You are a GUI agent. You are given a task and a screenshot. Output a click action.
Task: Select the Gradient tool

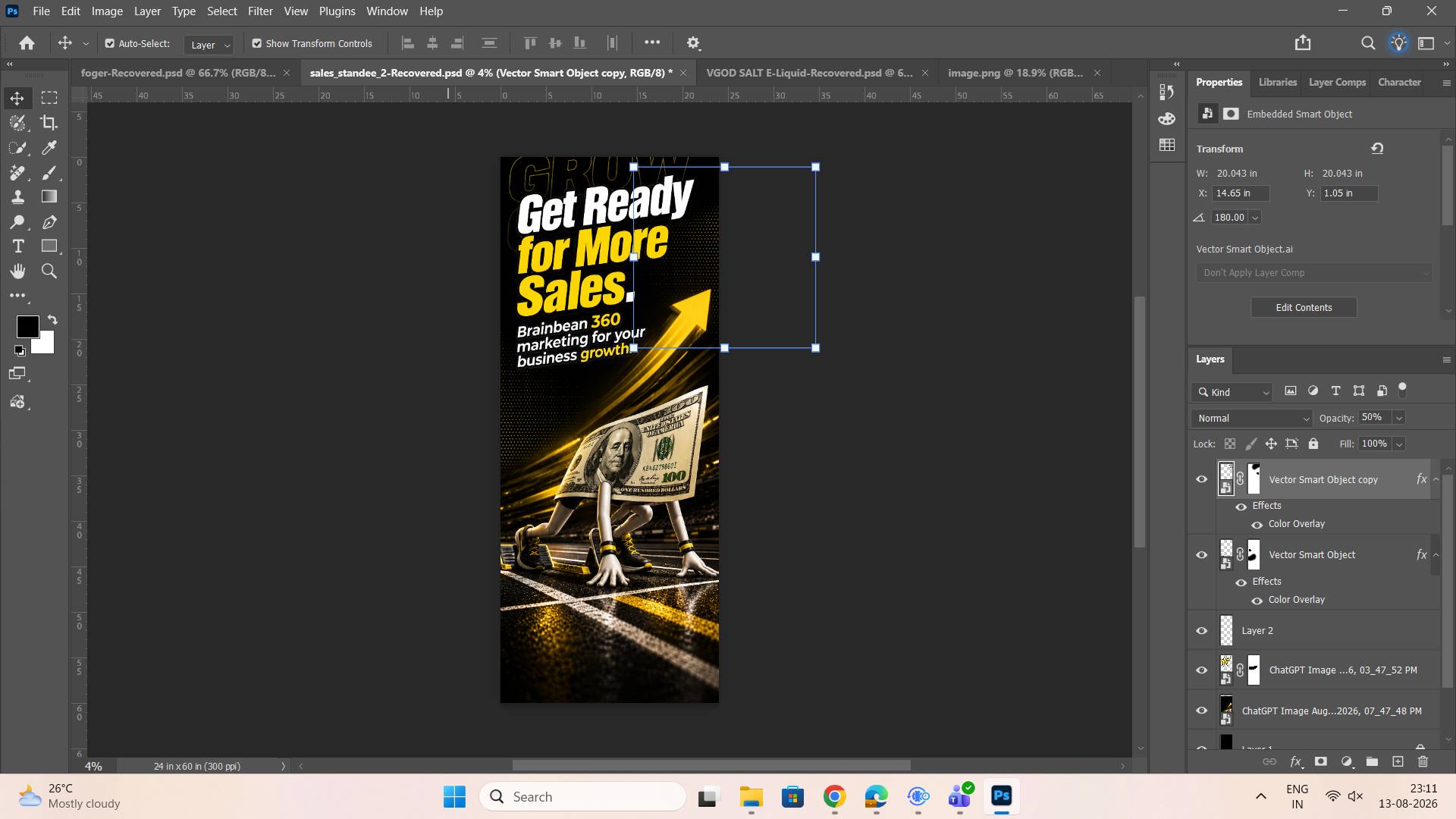coord(49,197)
